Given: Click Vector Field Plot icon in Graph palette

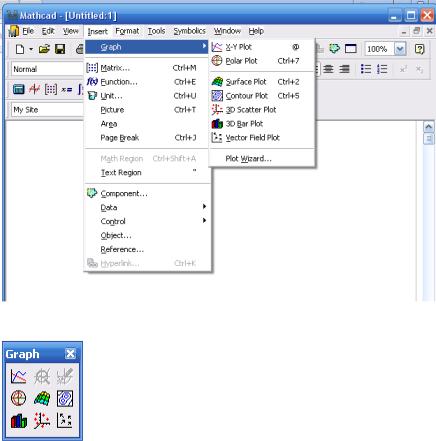Looking at the screenshot, I should [x=65, y=420].
